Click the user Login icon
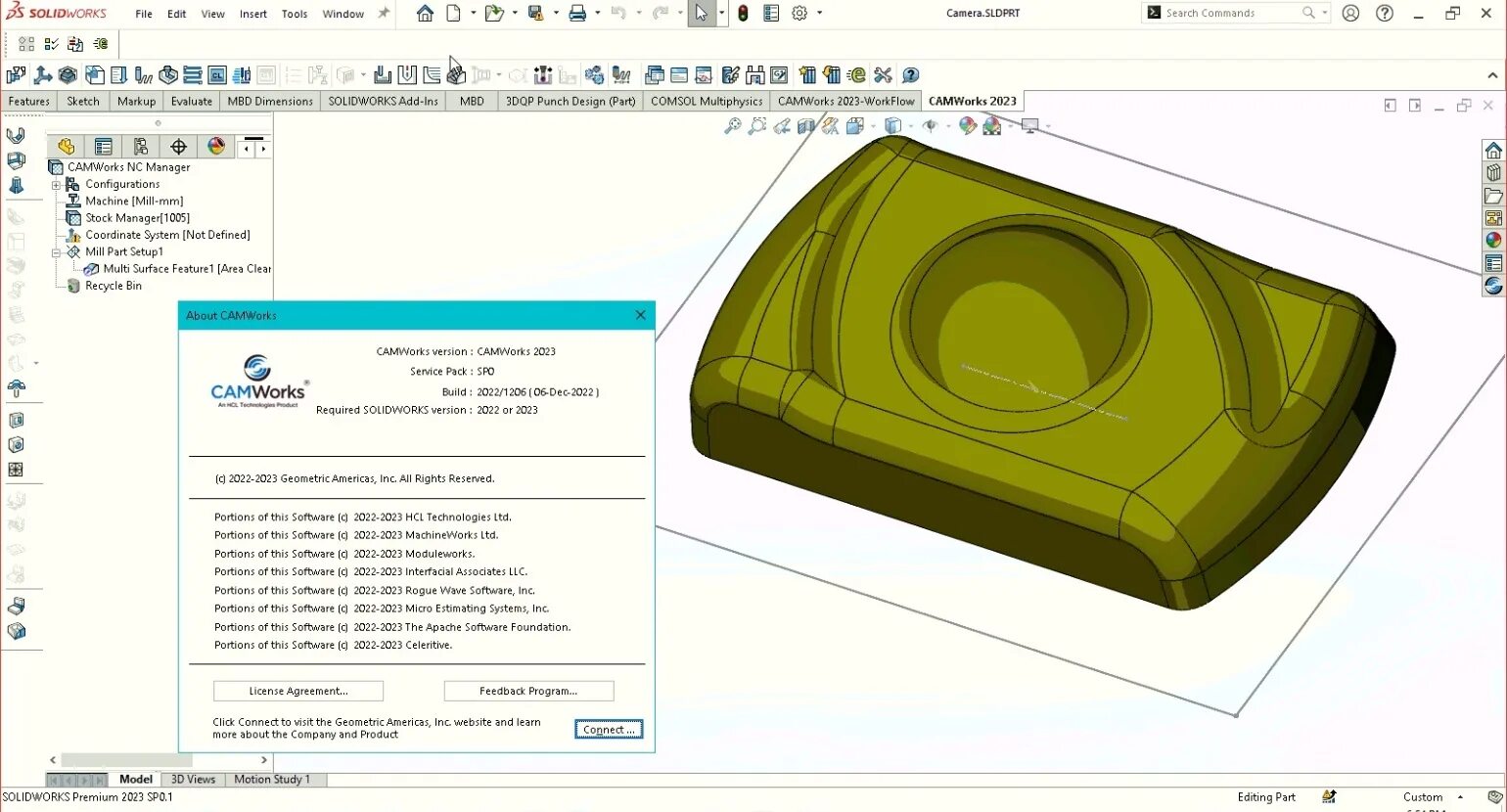 tap(1350, 13)
